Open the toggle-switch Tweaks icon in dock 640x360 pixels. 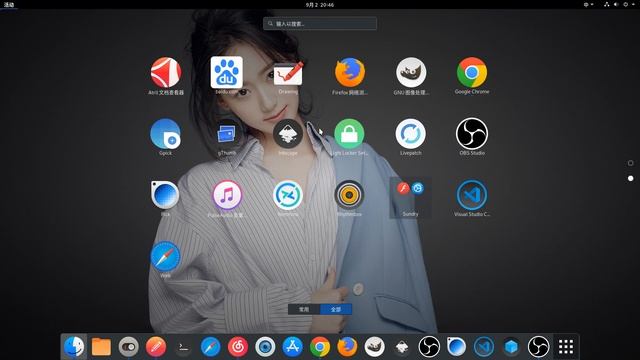129,347
